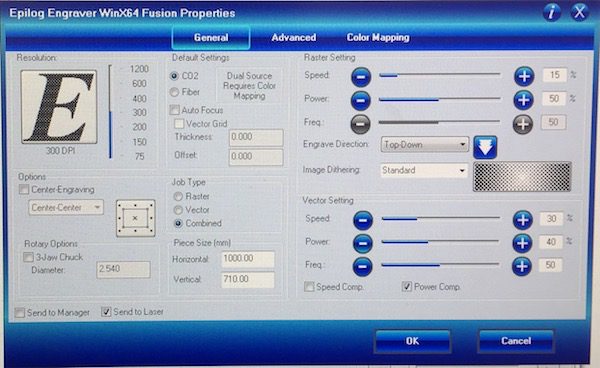Click the Diameter input field

point(123,269)
